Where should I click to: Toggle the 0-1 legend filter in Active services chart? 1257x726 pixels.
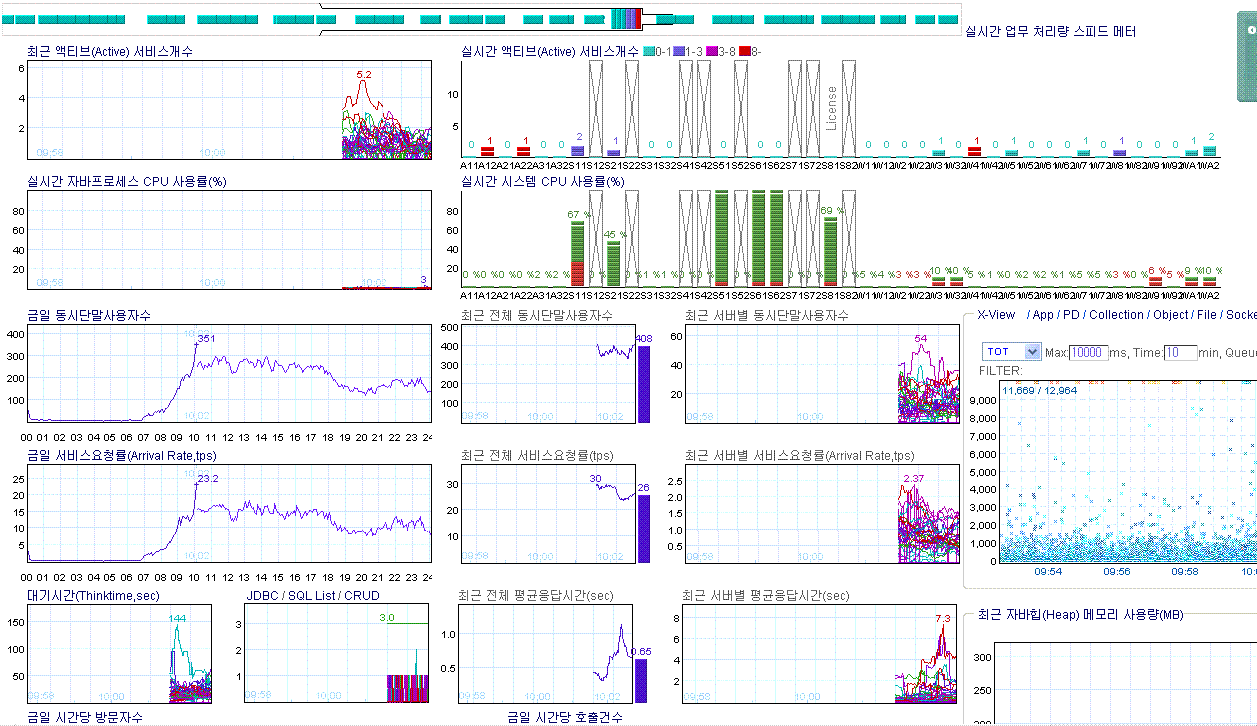pyautogui.click(x=655, y=50)
